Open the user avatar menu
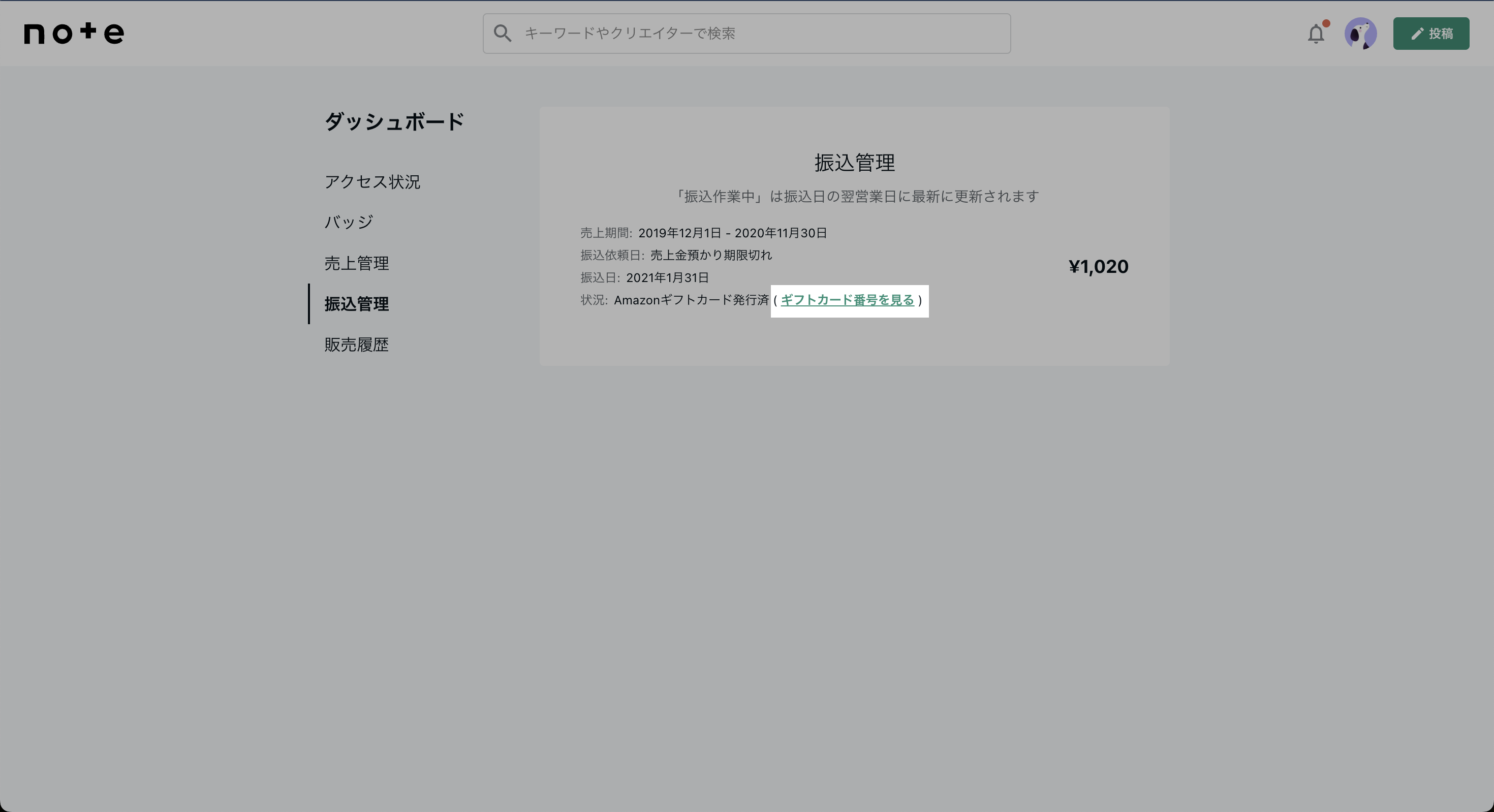This screenshot has width=1494, height=812. 1361,34
